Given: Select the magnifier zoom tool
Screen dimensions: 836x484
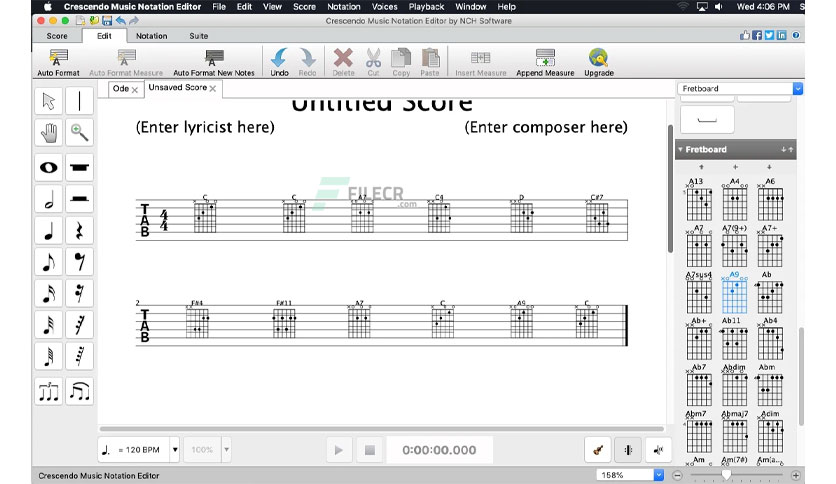Looking at the screenshot, I should 79,132.
